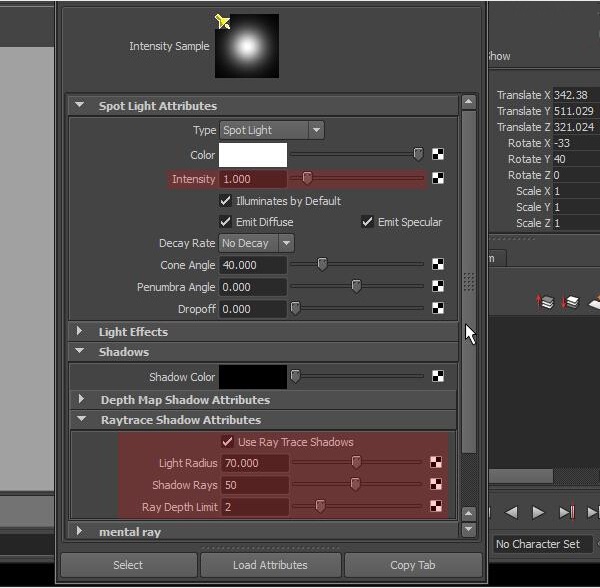The image size is (600, 588).
Task: Click the black Shadow Color swatch
Action: 253,377
